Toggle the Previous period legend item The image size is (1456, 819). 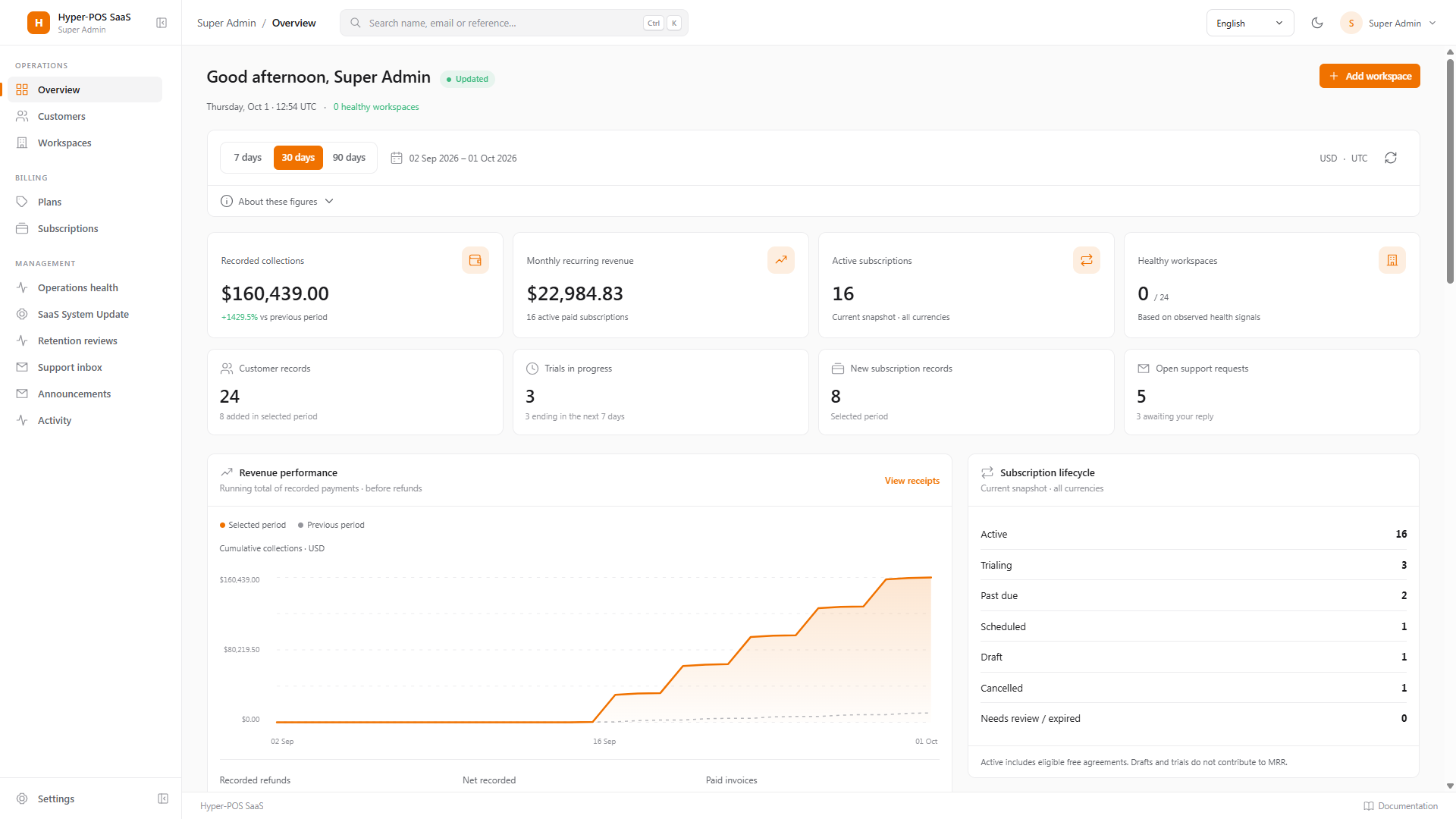coord(331,525)
